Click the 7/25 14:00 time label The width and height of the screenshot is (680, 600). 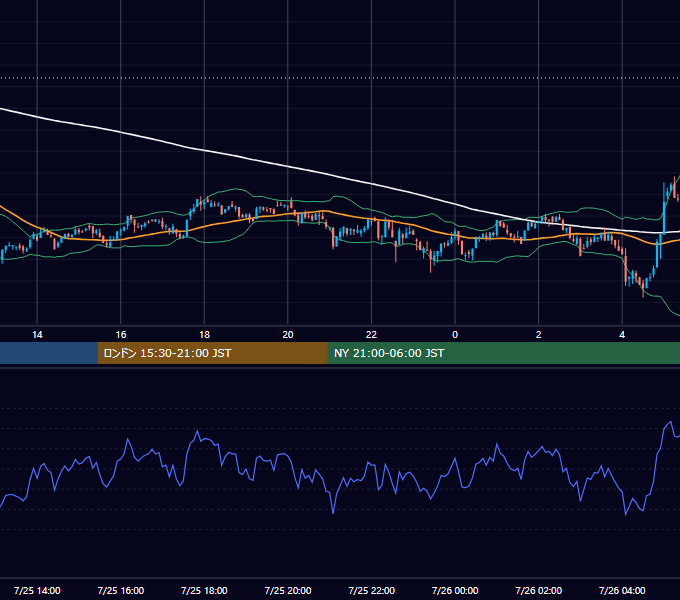pos(37,590)
